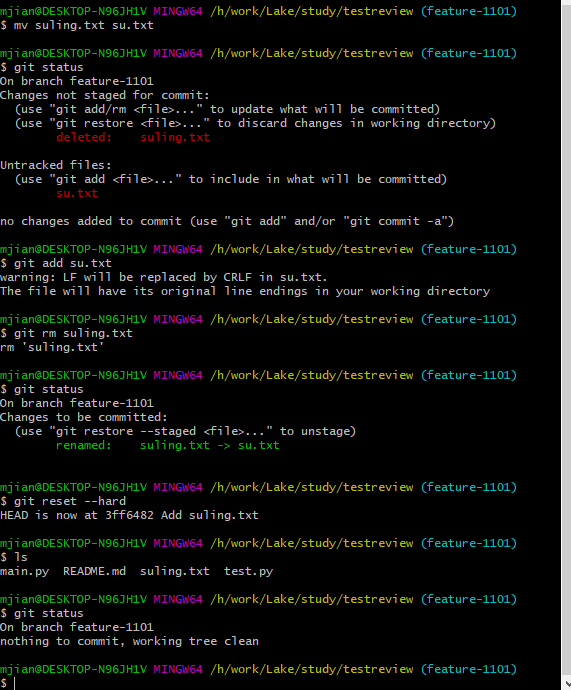Click the green "renamed: suling.txt -> su.txt" entry
The image size is (571, 690).
168,445
